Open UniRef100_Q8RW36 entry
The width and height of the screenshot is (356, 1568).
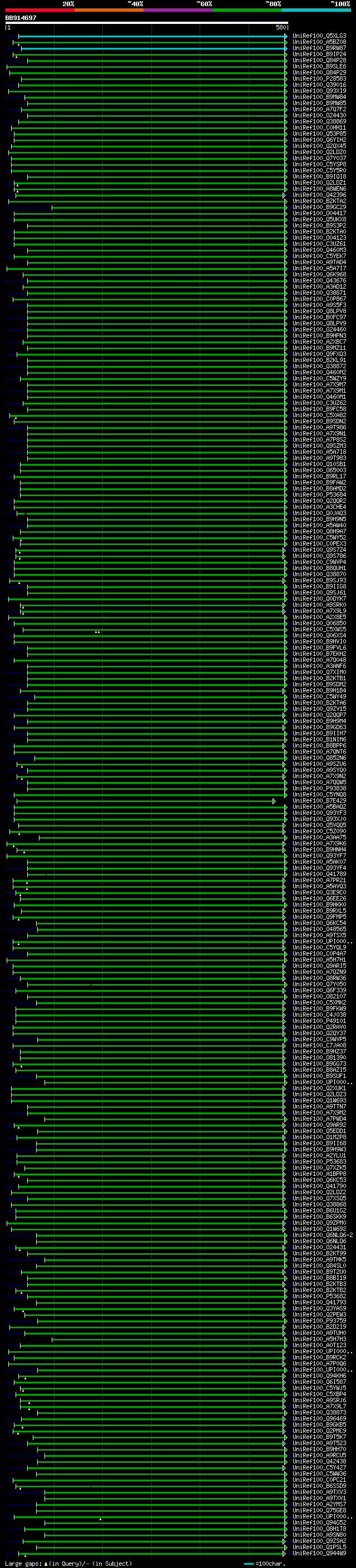point(319,978)
